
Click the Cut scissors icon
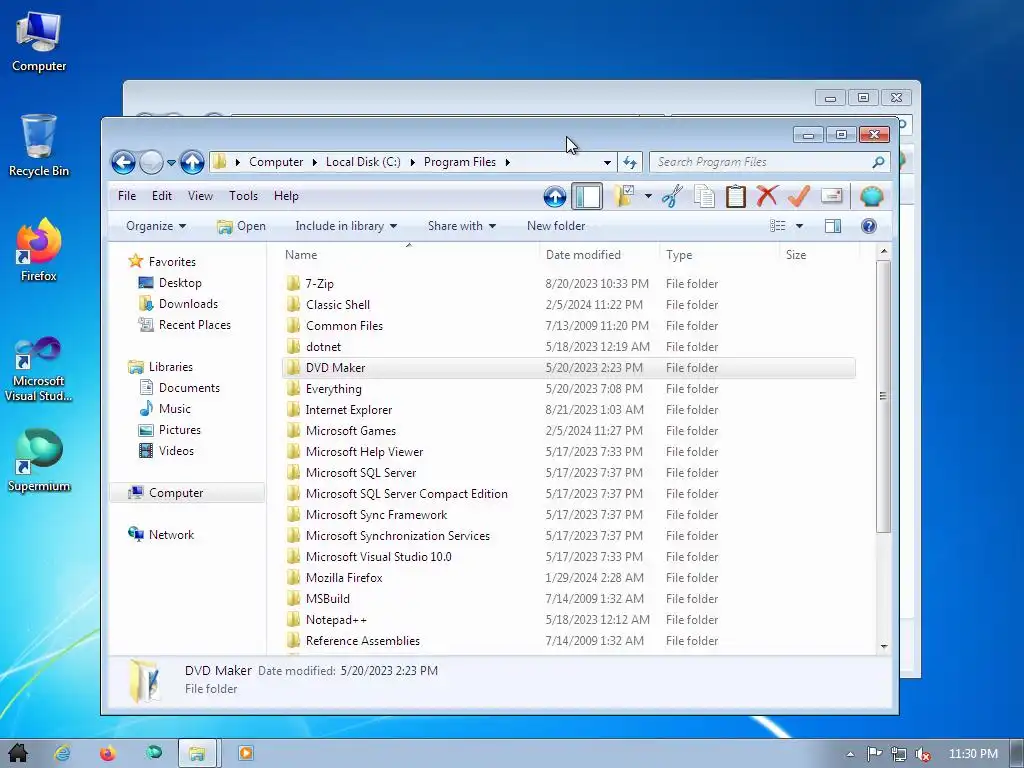point(672,196)
